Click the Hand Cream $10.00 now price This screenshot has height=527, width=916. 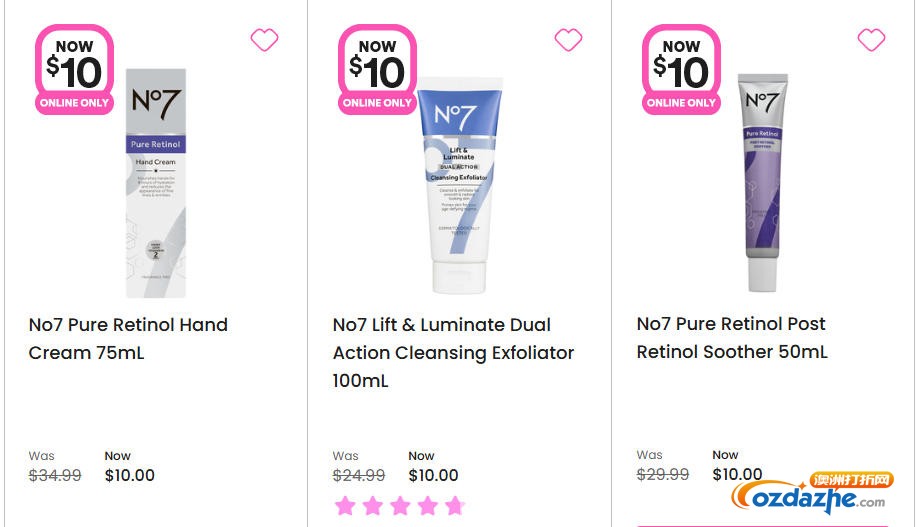coord(130,475)
